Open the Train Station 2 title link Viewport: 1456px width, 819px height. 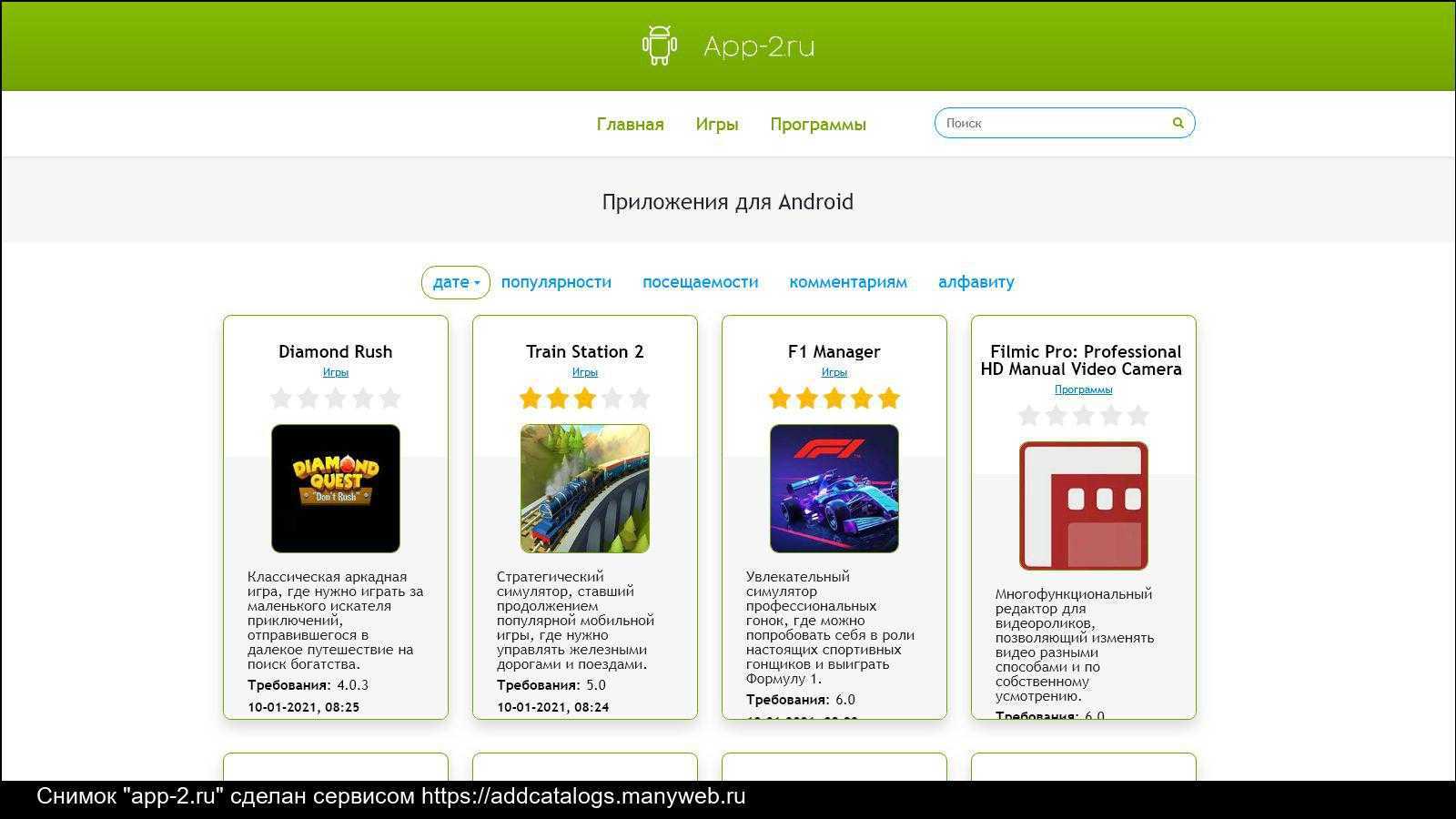pyautogui.click(x=585, y=351)
